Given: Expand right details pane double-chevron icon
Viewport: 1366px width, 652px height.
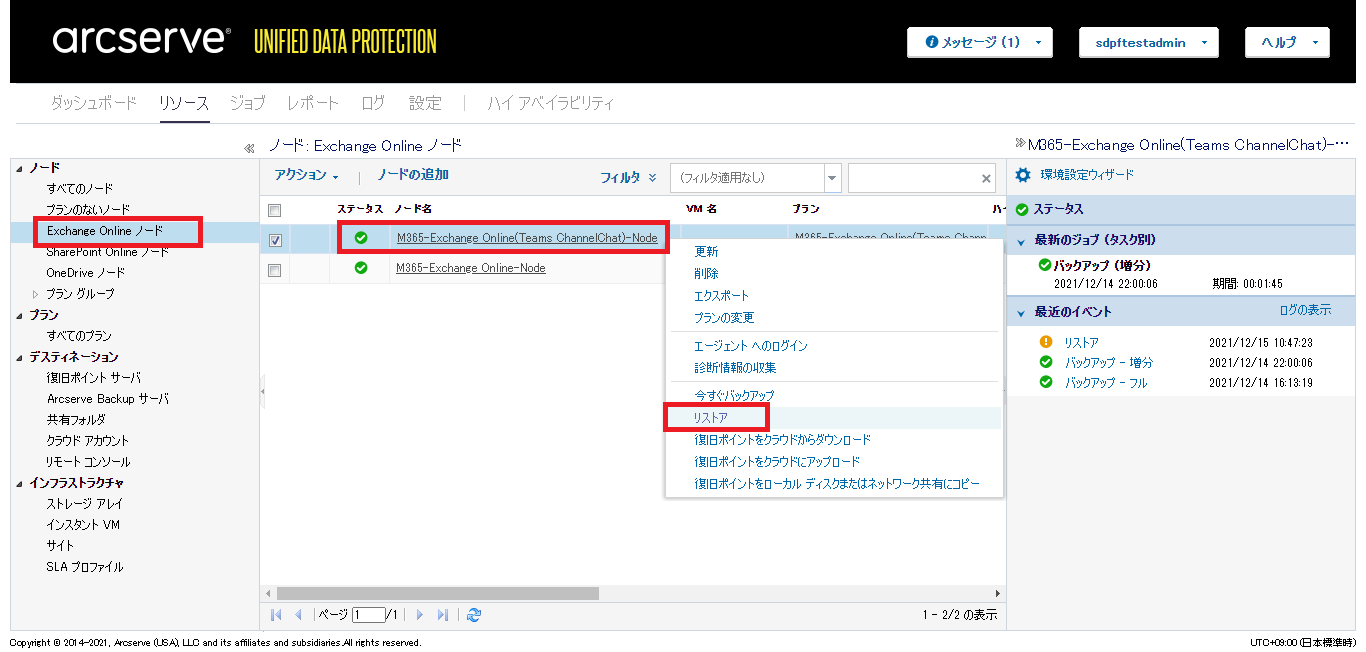Looking at the screenshot, I should click(x=1020, y=144).
